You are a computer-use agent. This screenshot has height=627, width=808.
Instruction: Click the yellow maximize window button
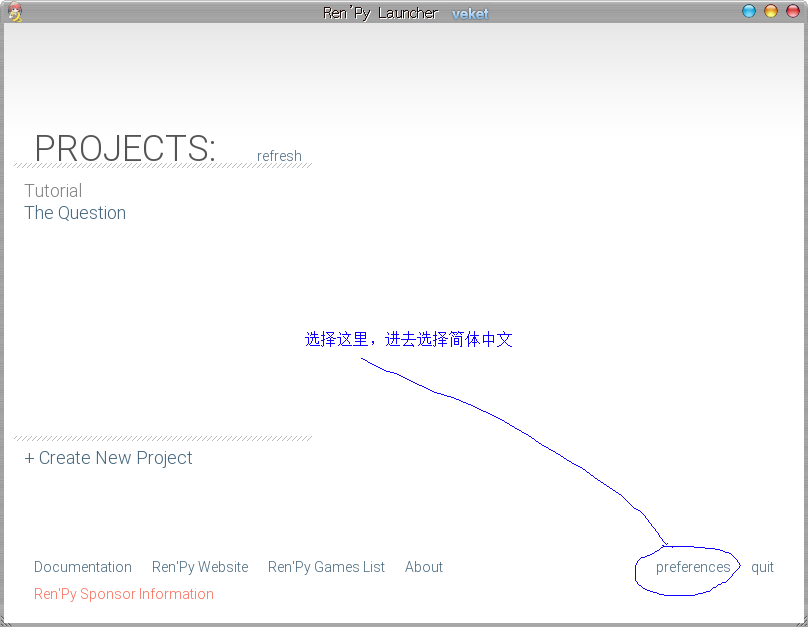click(x=771, y=11)
